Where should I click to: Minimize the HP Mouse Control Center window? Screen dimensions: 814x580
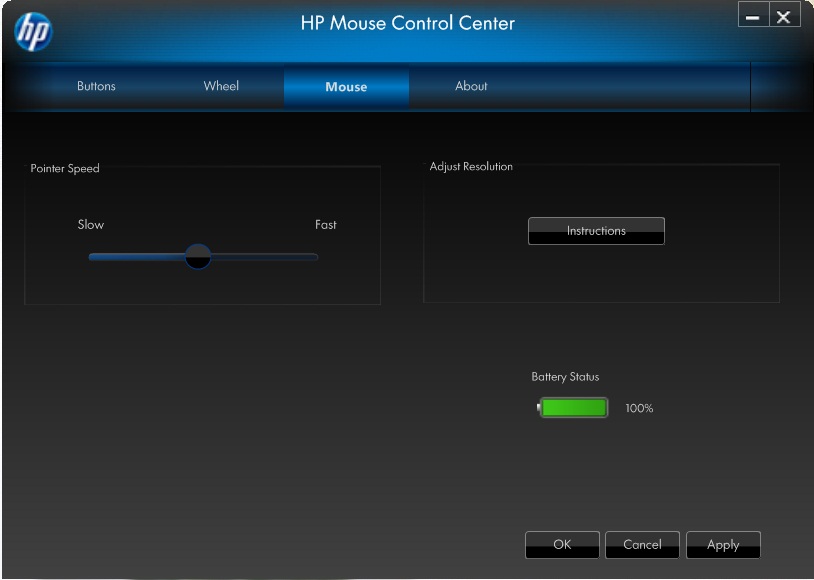click(x=753, y=17)
